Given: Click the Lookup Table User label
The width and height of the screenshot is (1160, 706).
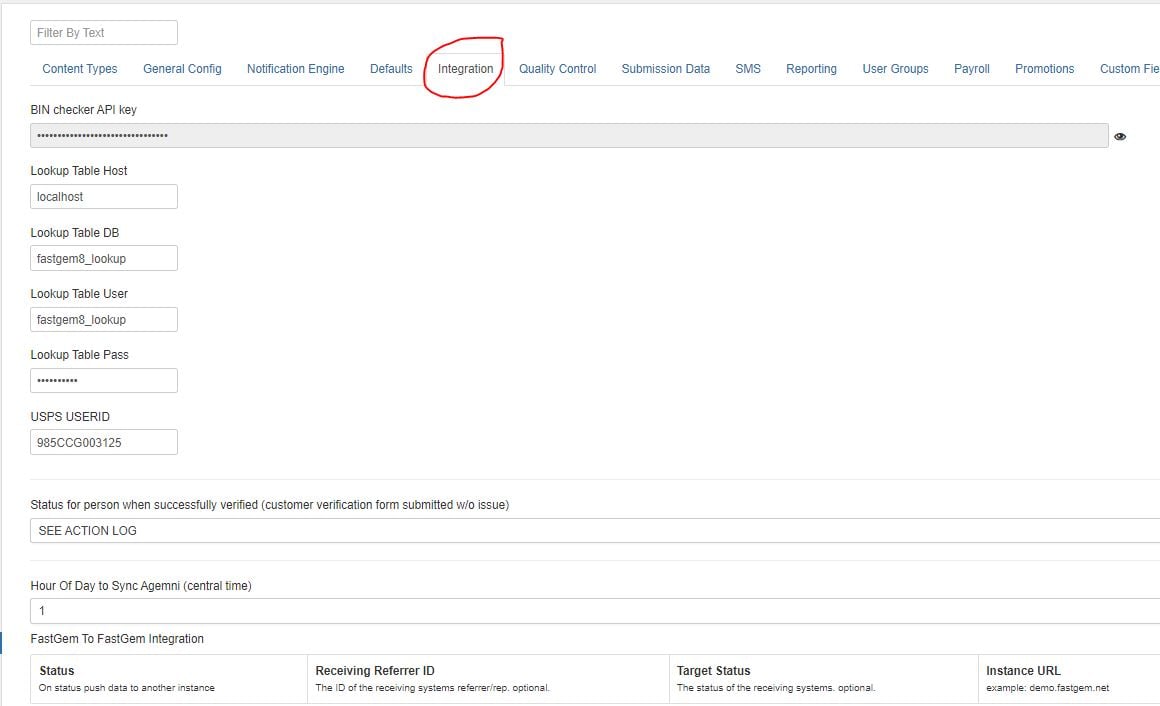Looking at the screenshot, I should tap(79, 294).
